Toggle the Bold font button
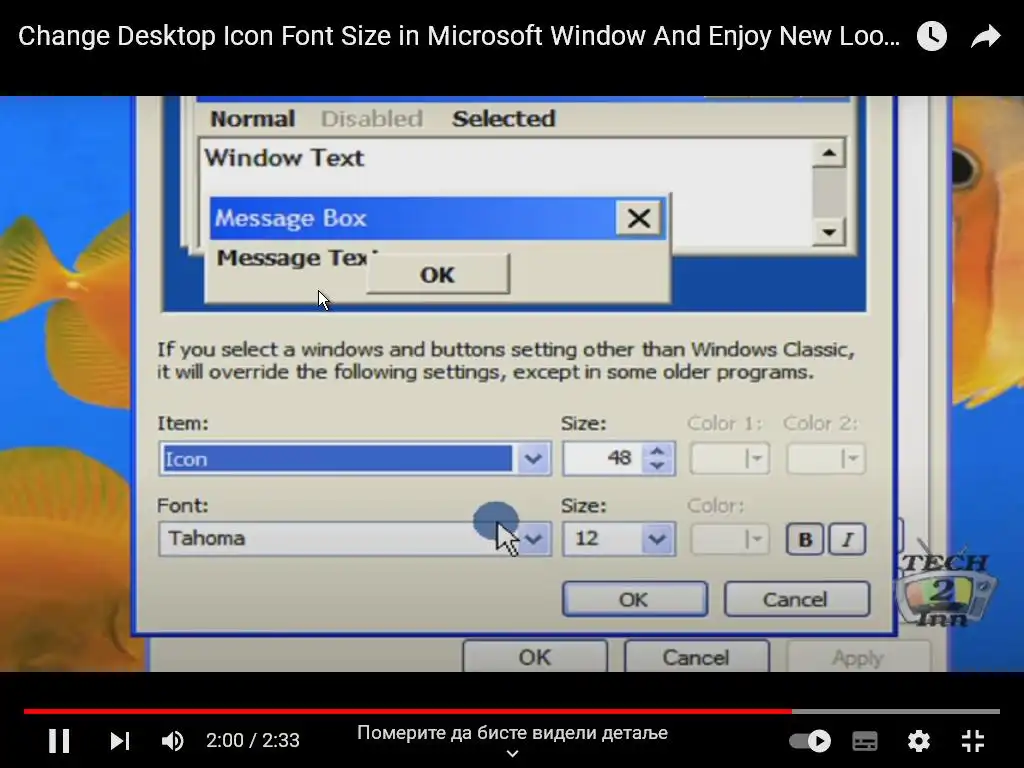Viewport: 1024px width, 768px height. coord(805,539)
